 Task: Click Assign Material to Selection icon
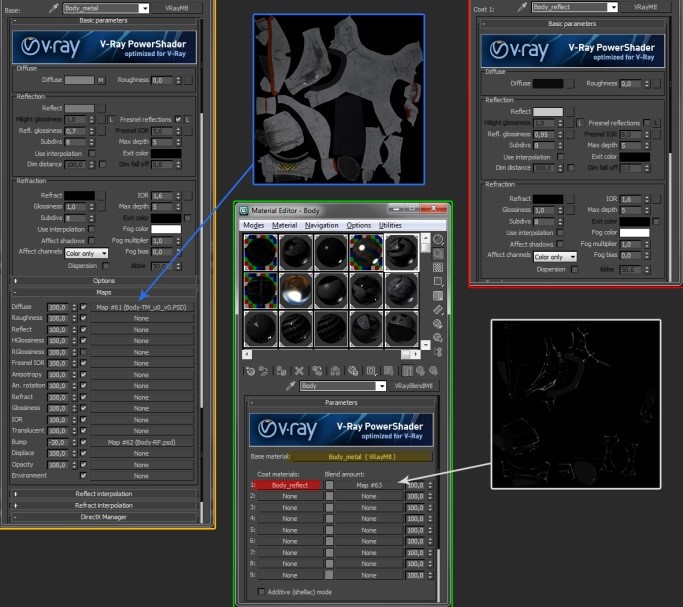[x=281, y=371]
